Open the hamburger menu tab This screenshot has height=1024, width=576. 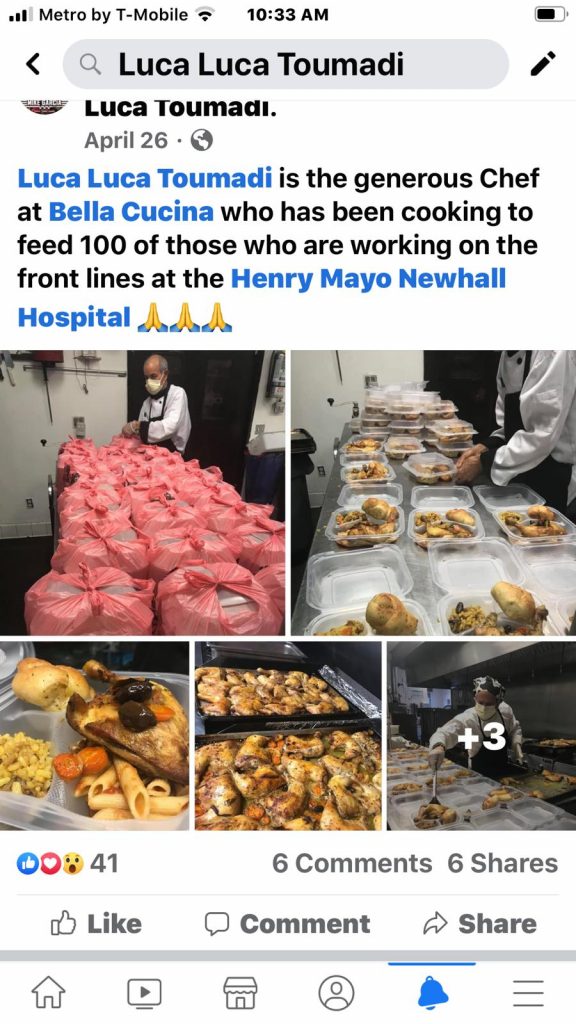point(528,993)
